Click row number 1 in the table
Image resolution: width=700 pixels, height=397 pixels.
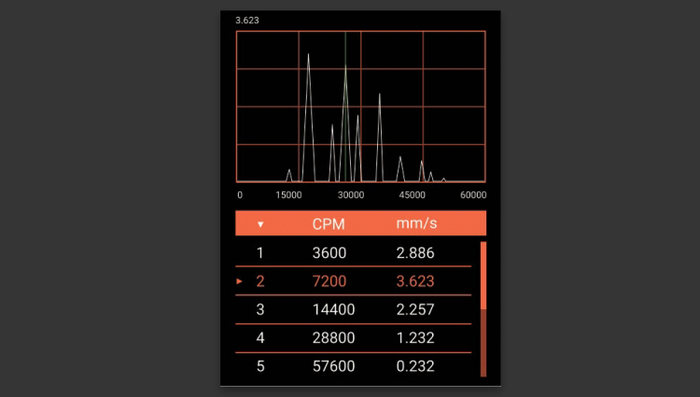tap(260, 253)
